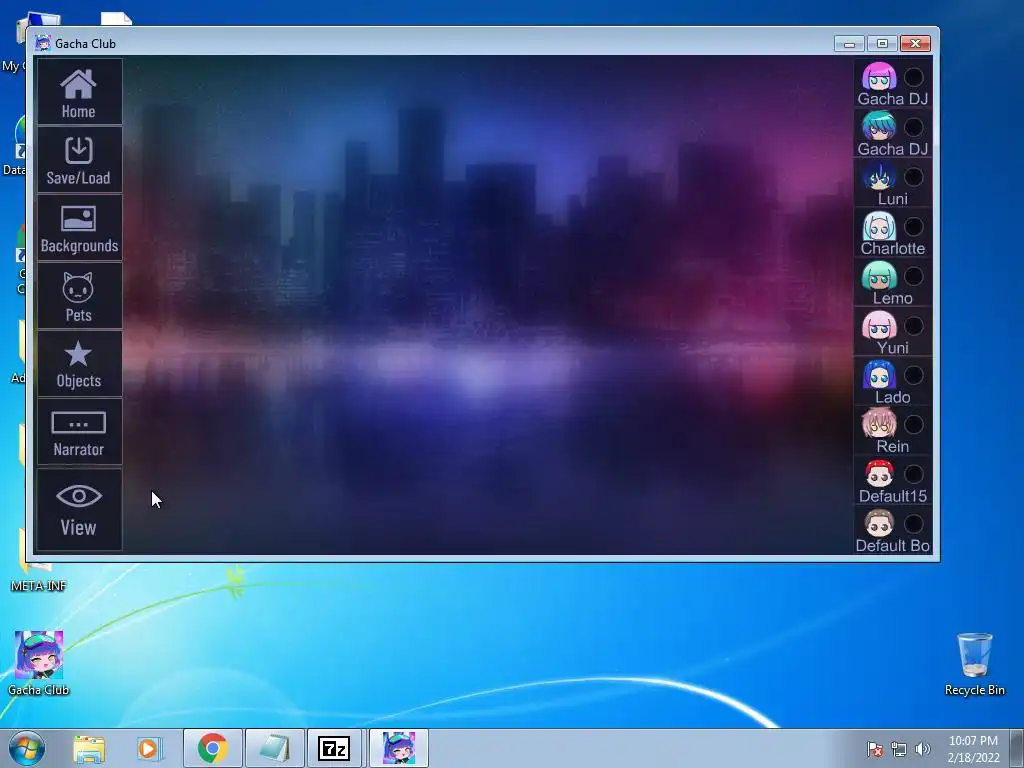Open the Save/Load panel

(x=79, y=160)
